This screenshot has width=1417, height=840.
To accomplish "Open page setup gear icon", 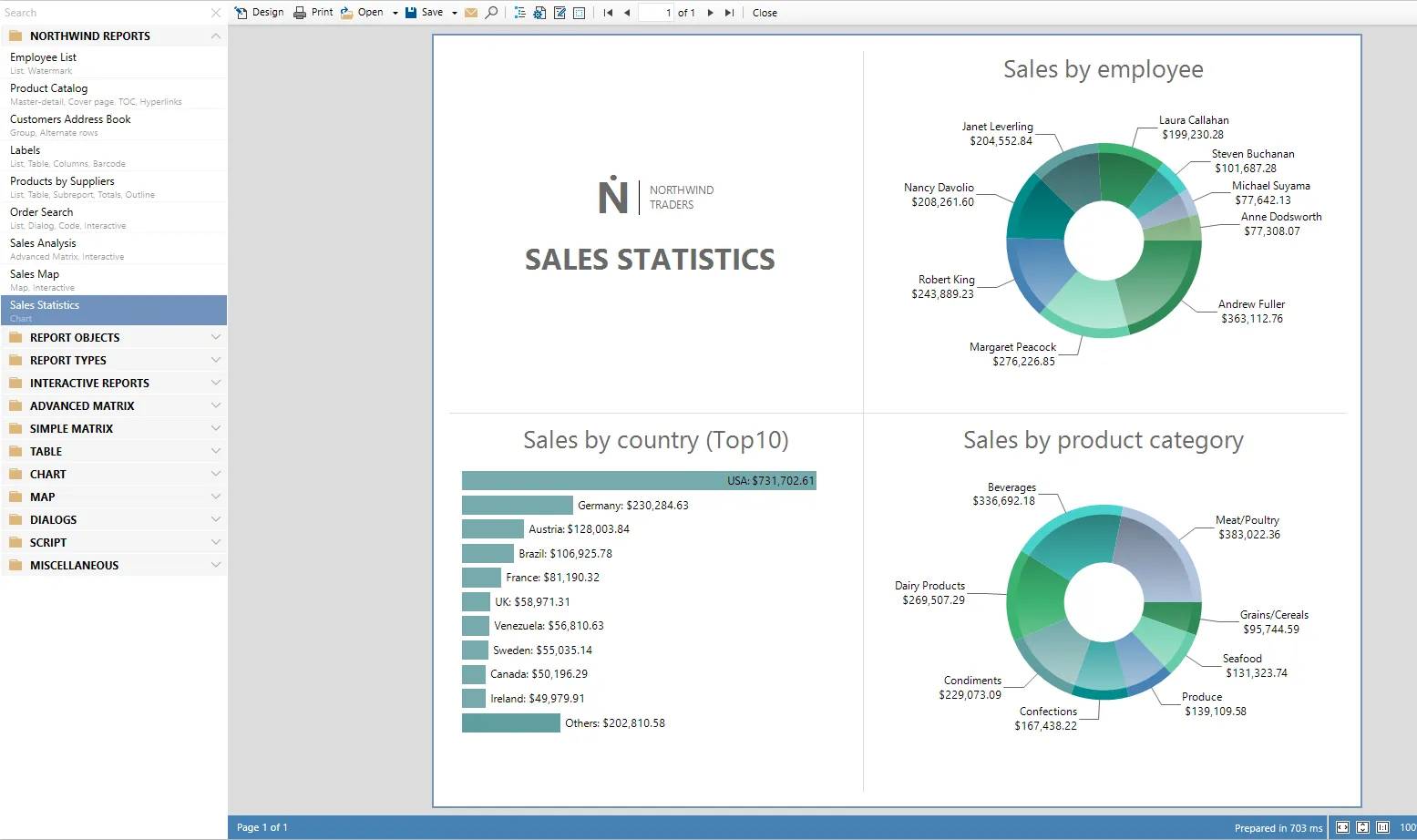I will point(539,13).
